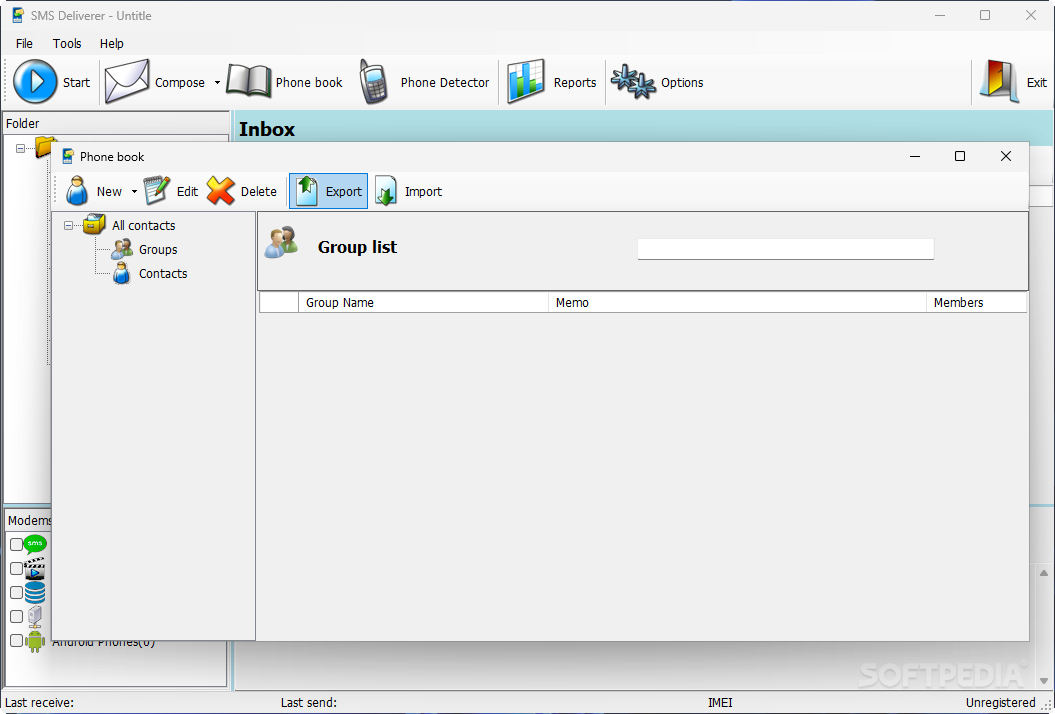This screenshot has height=714, width=1055.
Task: Click Exit door icon
Action: tap(998, 81)
